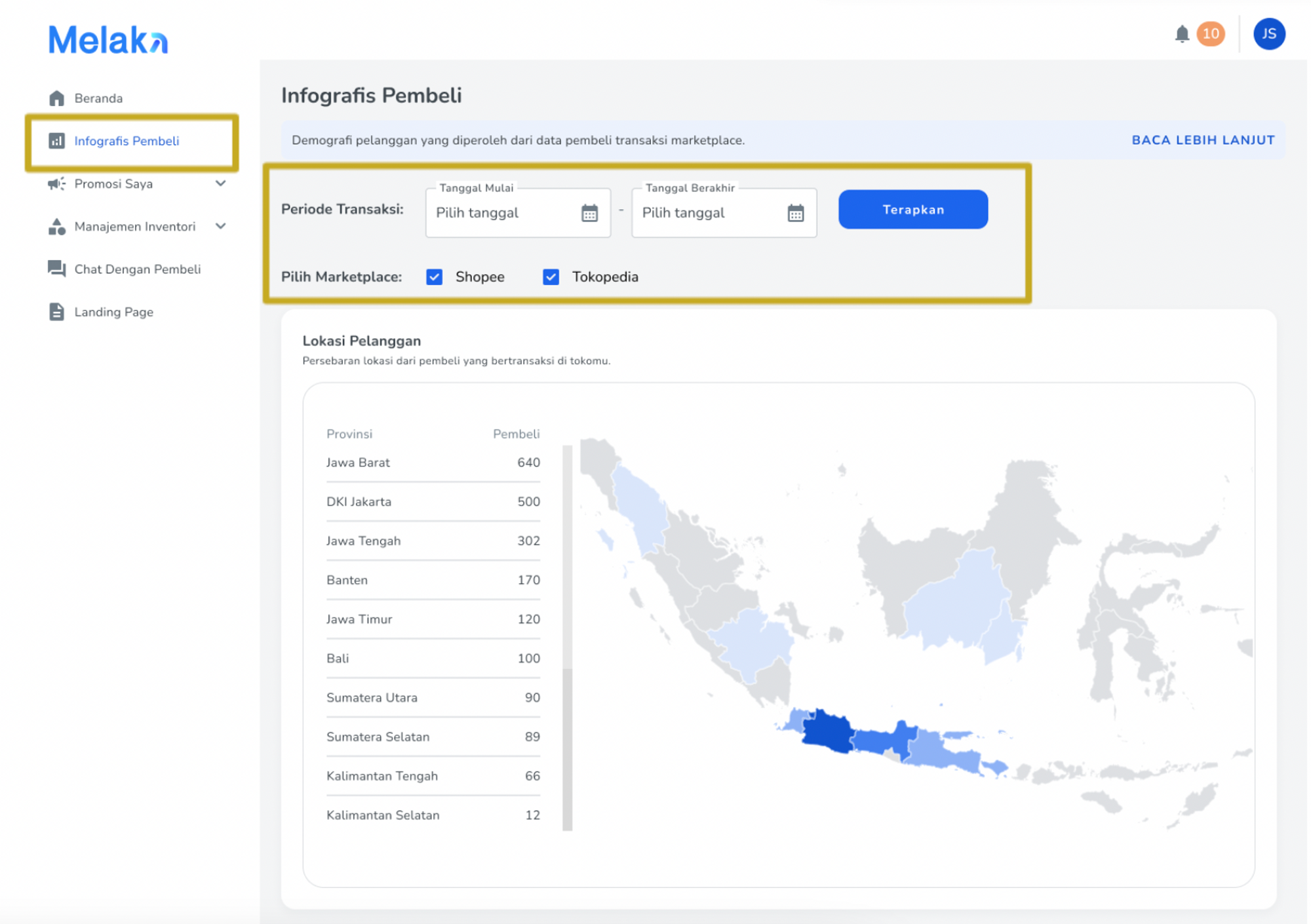Click the Provinsi column header
The width and height of the screenshot is (1311, 924).
(x=349, y=434)
